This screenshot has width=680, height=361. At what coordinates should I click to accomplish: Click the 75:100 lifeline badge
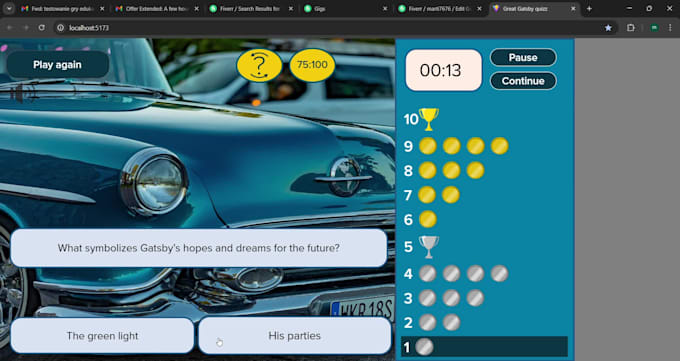312,65
